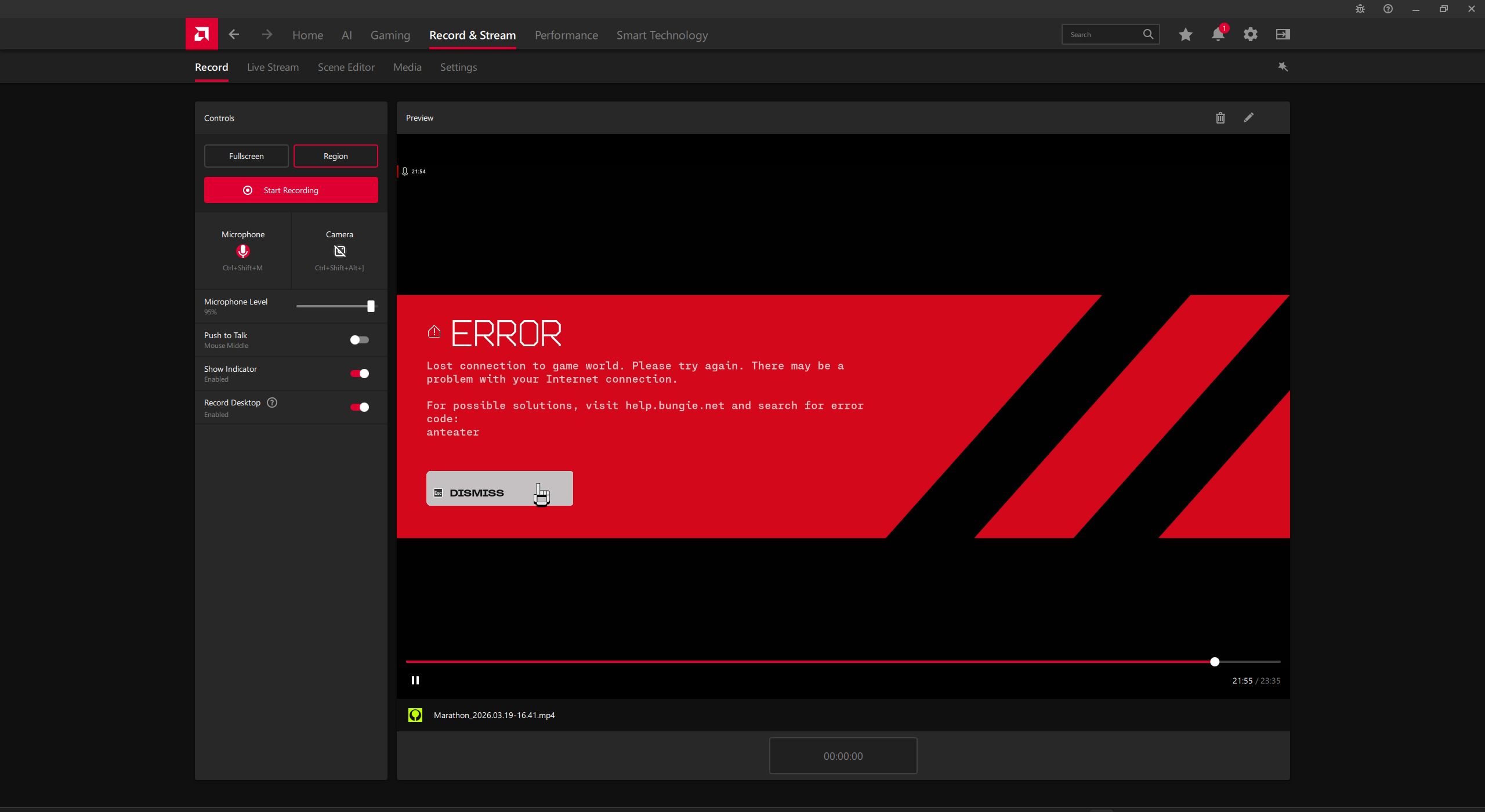Select the Fullscreen capture button

(x=246, y=156)
